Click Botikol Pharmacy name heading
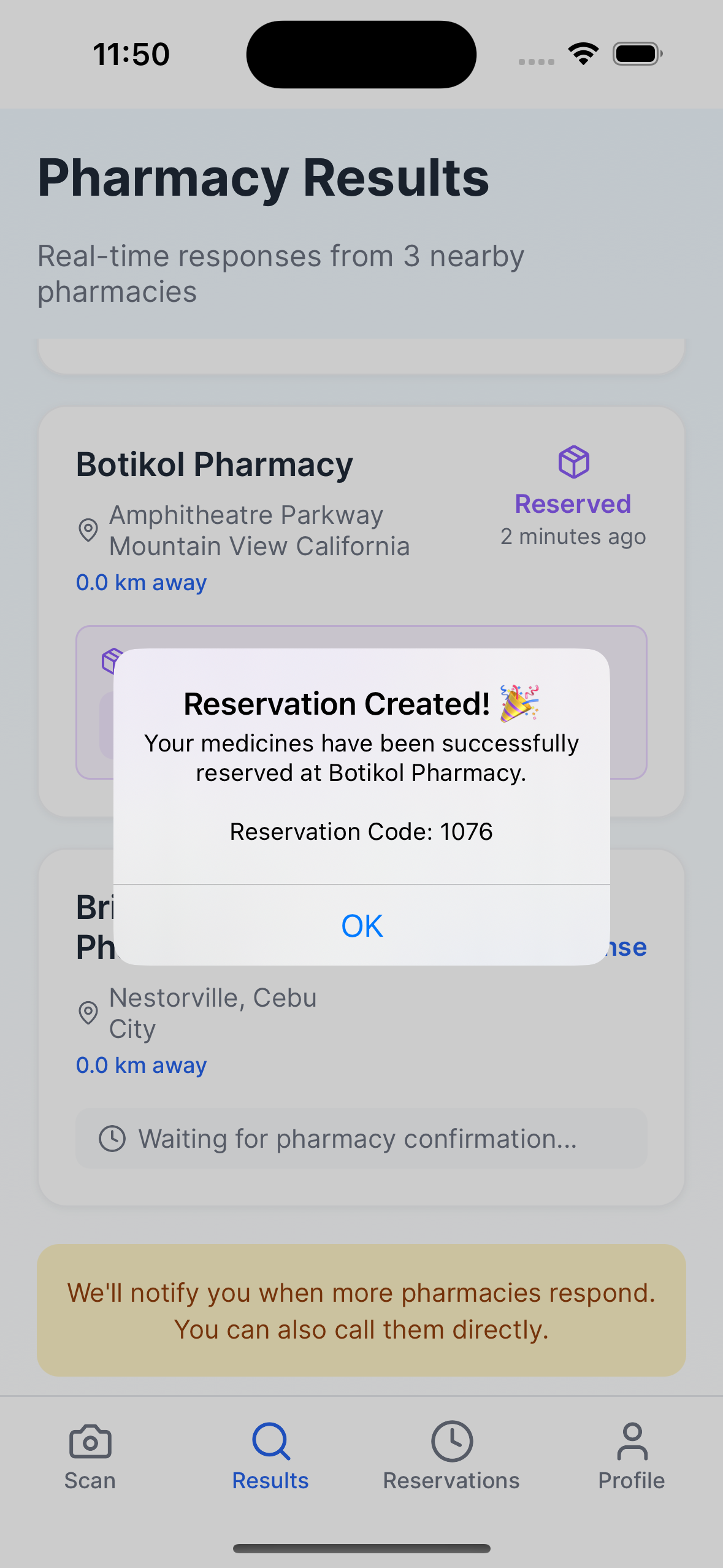The width and height of the screenshot is (723, 1568). click(215, 464)
